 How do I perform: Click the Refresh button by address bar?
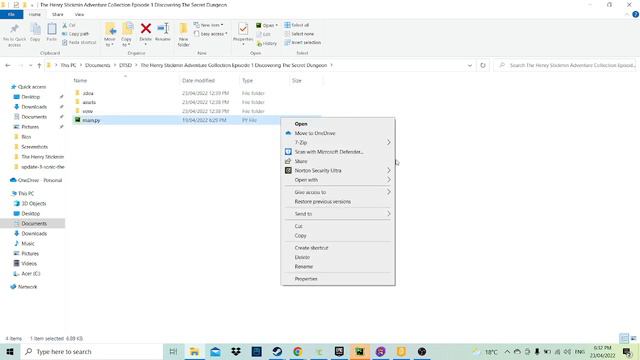point(483,65)
